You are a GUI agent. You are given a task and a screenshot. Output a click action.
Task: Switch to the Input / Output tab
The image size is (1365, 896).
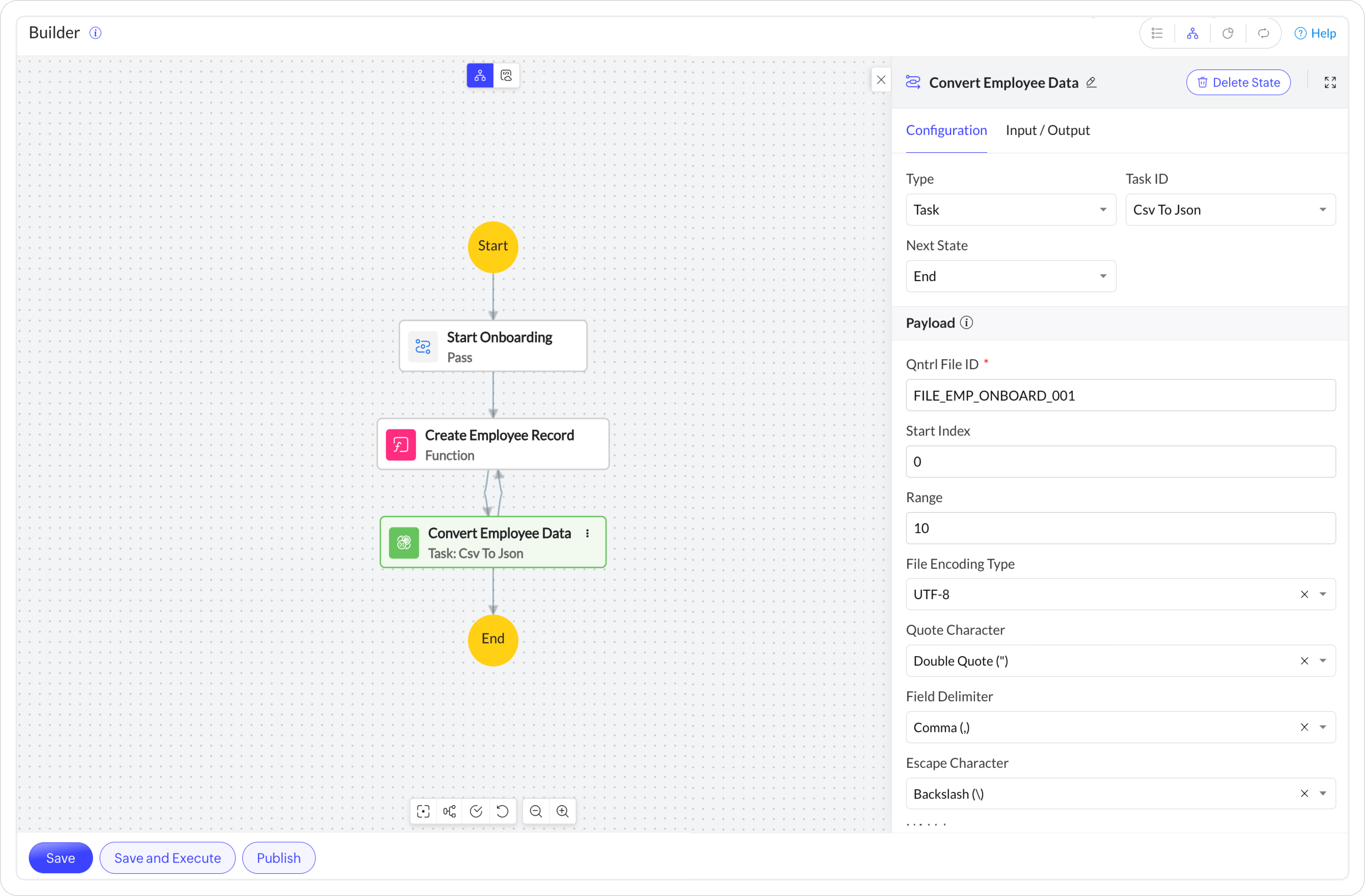tap(1047, 130)
